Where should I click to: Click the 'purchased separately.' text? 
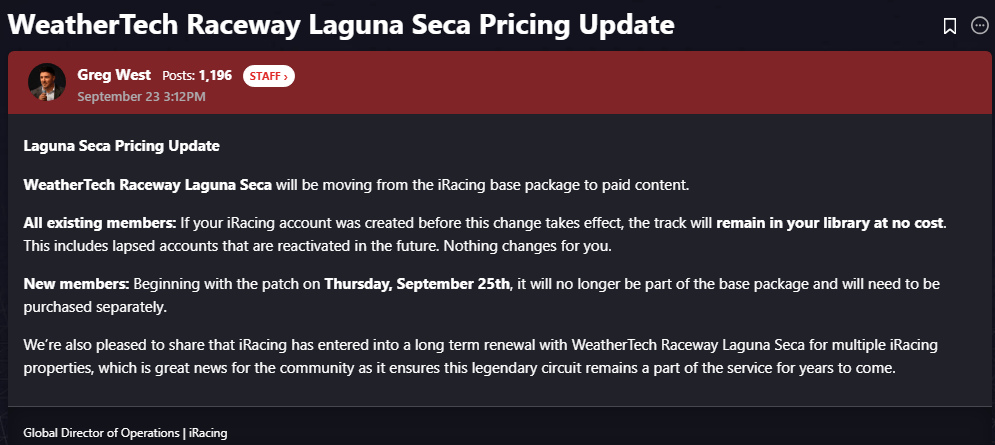(x=89, y=304)
